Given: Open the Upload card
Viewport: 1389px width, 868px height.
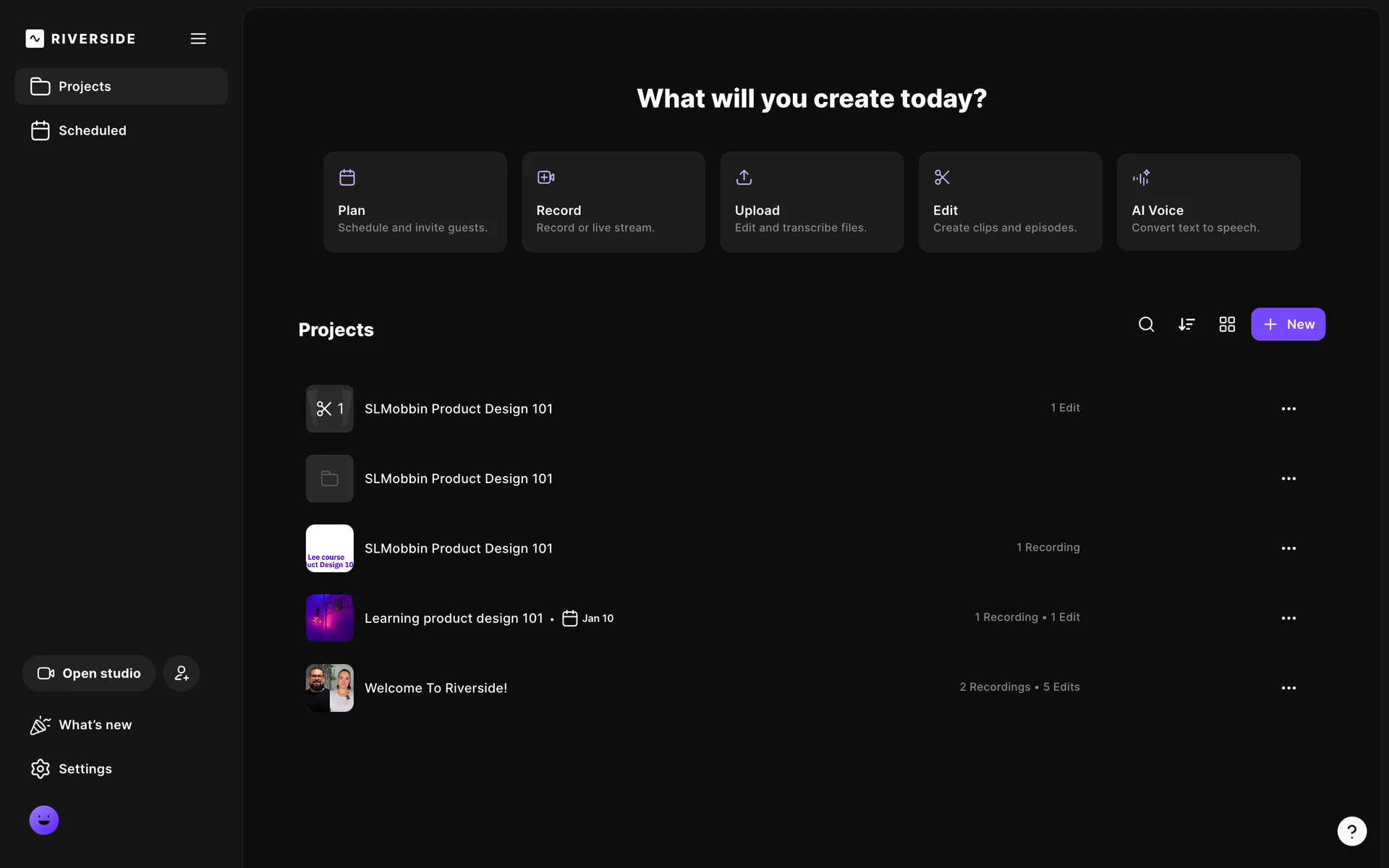Looking at the screenshot, I should pos(811,202).
